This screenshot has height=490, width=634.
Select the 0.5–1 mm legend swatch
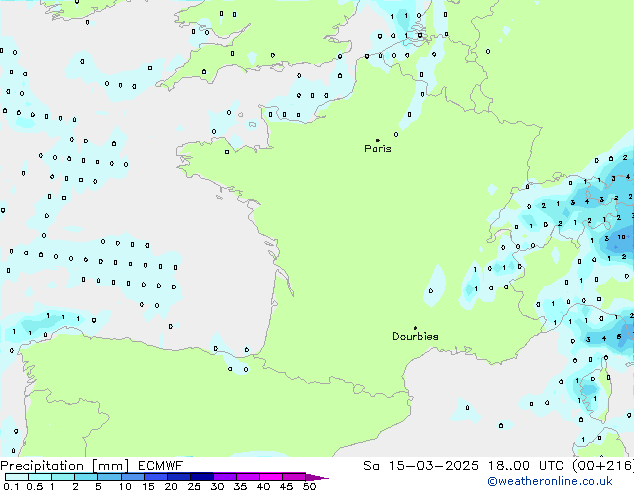(x=40, y=477)
